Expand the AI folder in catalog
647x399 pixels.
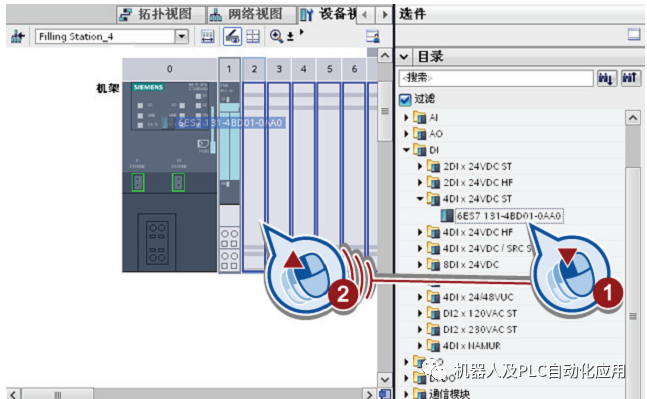pyautogui.click(x=406, y=118)
